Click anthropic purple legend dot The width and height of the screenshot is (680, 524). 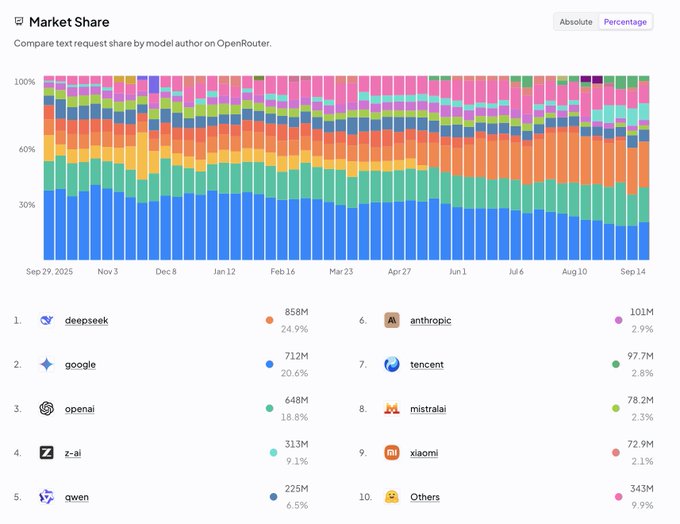click(x=618, y=320)
